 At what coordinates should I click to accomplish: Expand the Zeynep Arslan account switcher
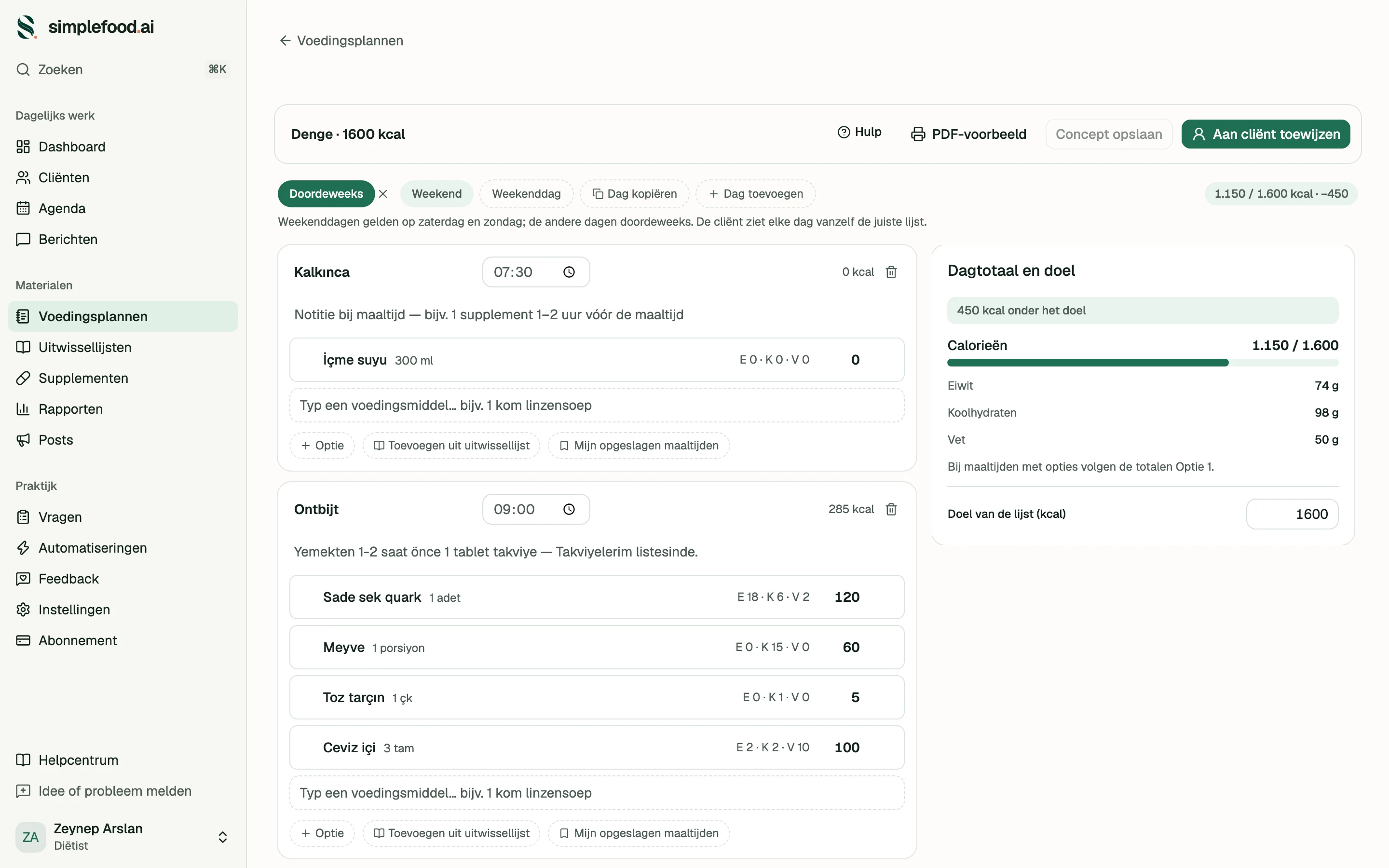tap(223, 837)
